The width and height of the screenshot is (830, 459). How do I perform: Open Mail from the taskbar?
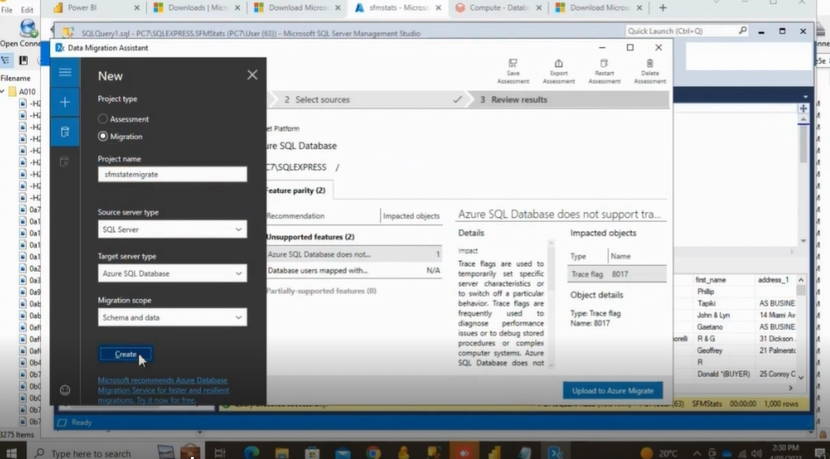[x=342, y=453]
